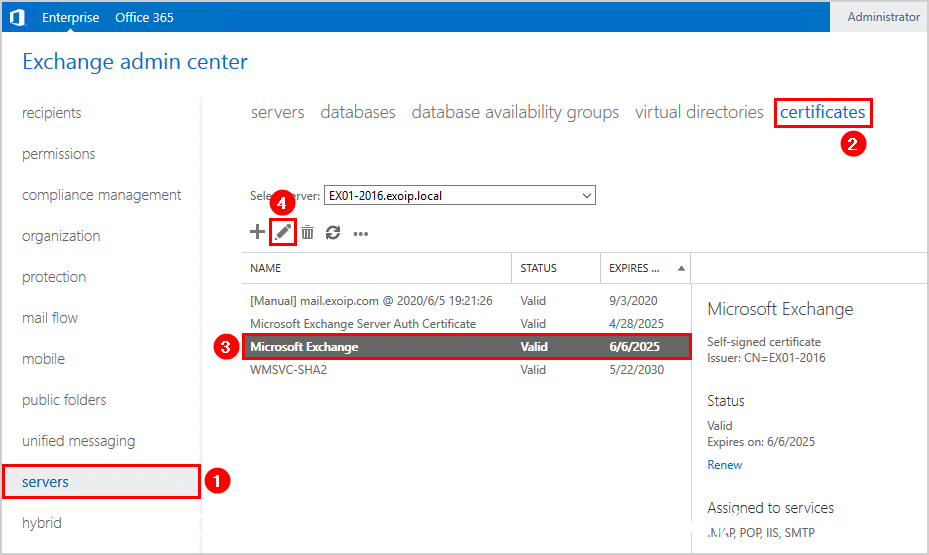
Task: Open organization in the left navigation
Action: (61, 236)
